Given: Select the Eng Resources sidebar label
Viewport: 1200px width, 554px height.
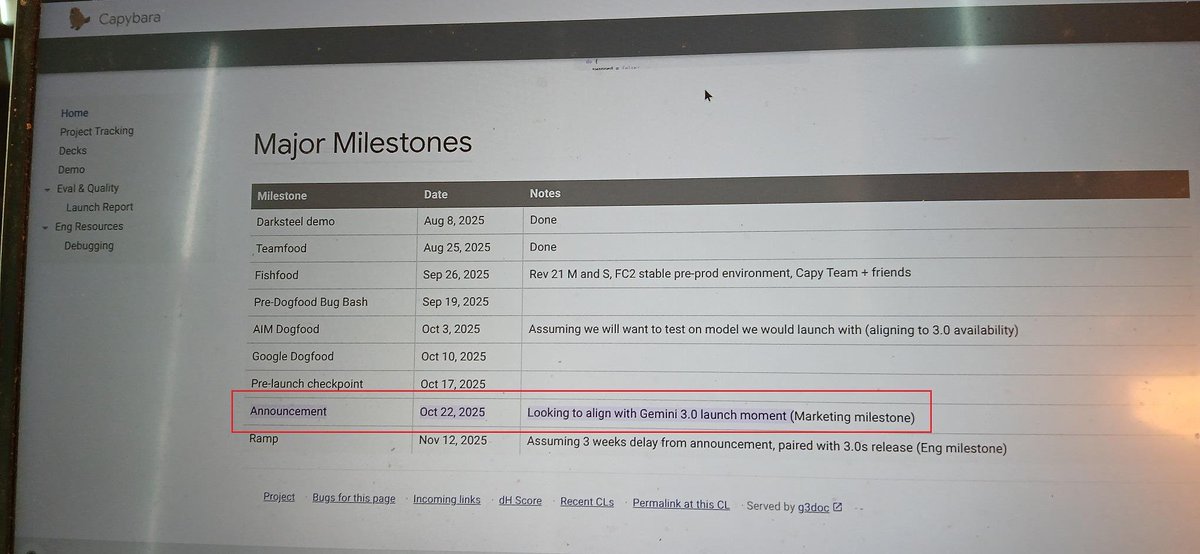Looking at the screenshot, I should 89,227.
